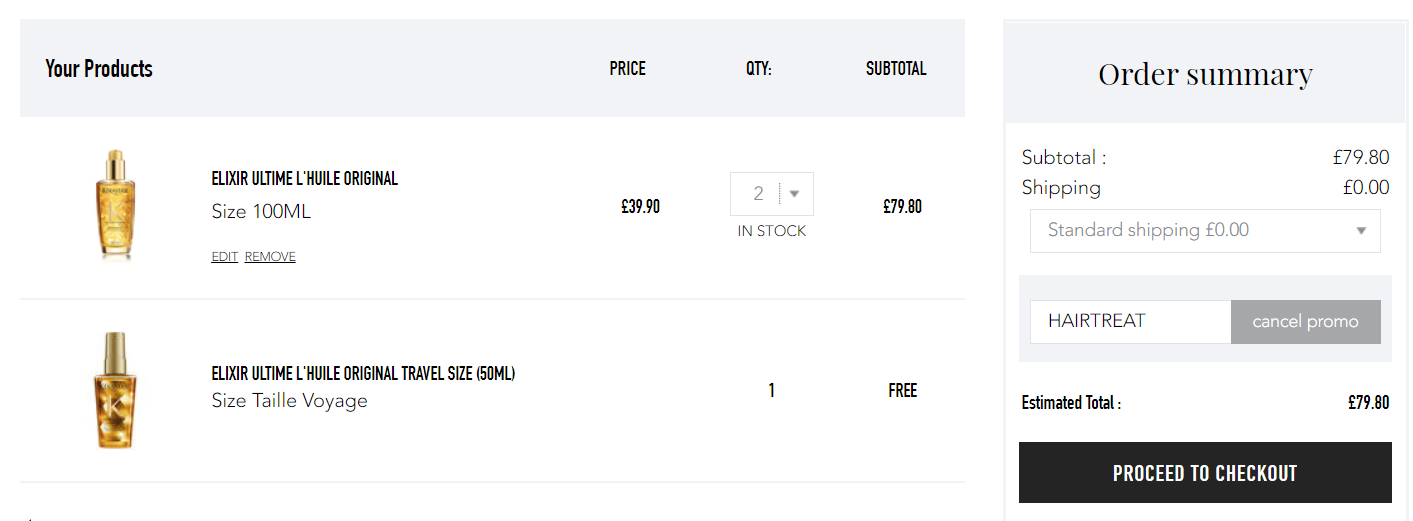Remove the Elixir Ultime 100ML item
This screenshot has width=1413, height=521.
[270, 257]
